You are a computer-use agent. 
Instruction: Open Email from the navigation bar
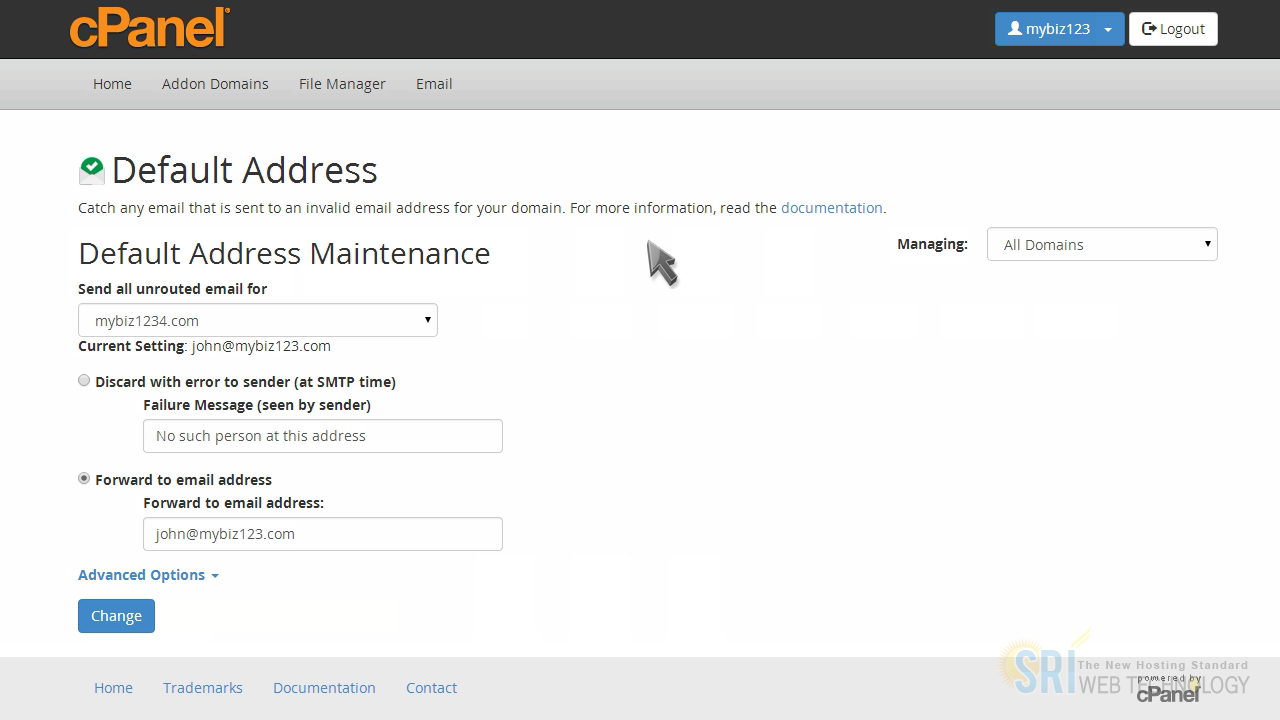coord(434,84)
